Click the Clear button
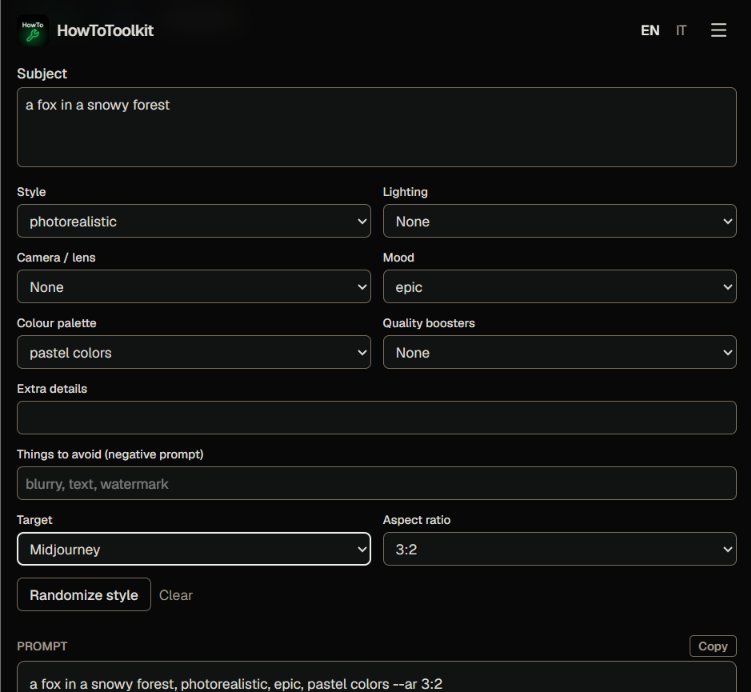The width and height of the screenshot is (751, 692). click(176, 595)
